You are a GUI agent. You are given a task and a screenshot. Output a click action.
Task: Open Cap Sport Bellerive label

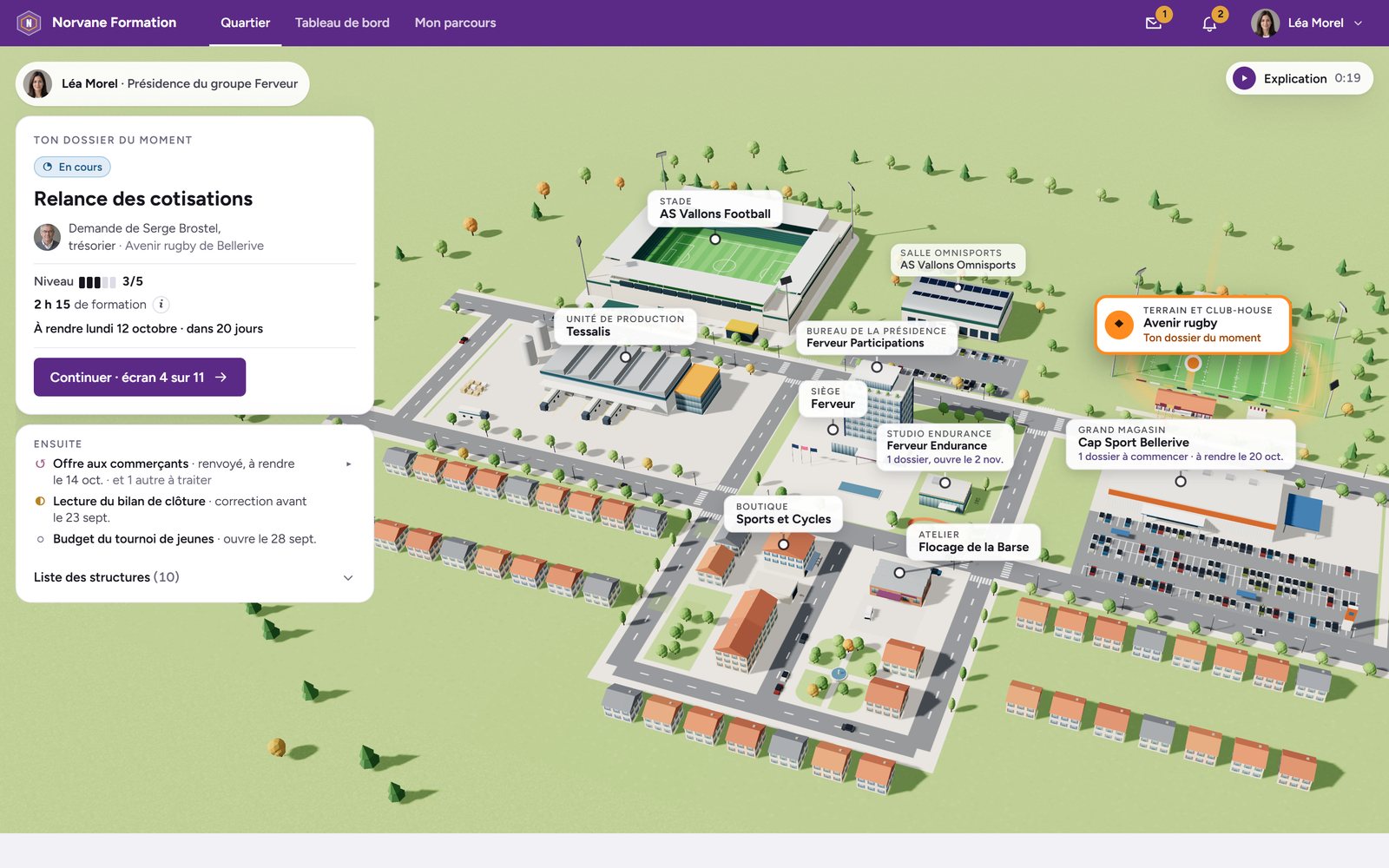point(1181,444)
